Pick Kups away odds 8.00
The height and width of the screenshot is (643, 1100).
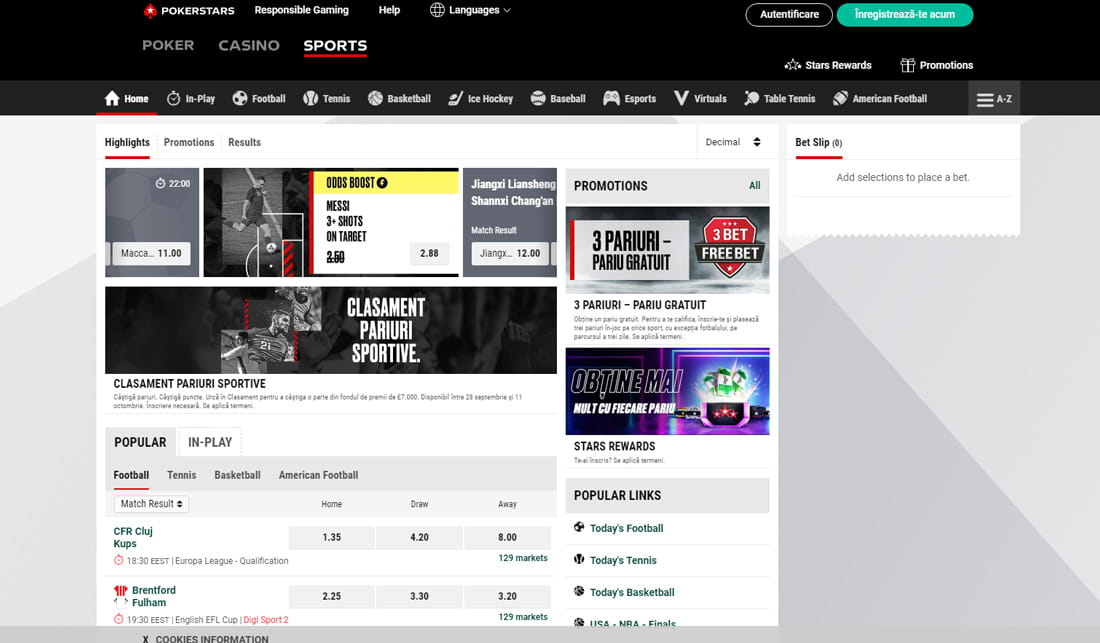click(507, 537)
